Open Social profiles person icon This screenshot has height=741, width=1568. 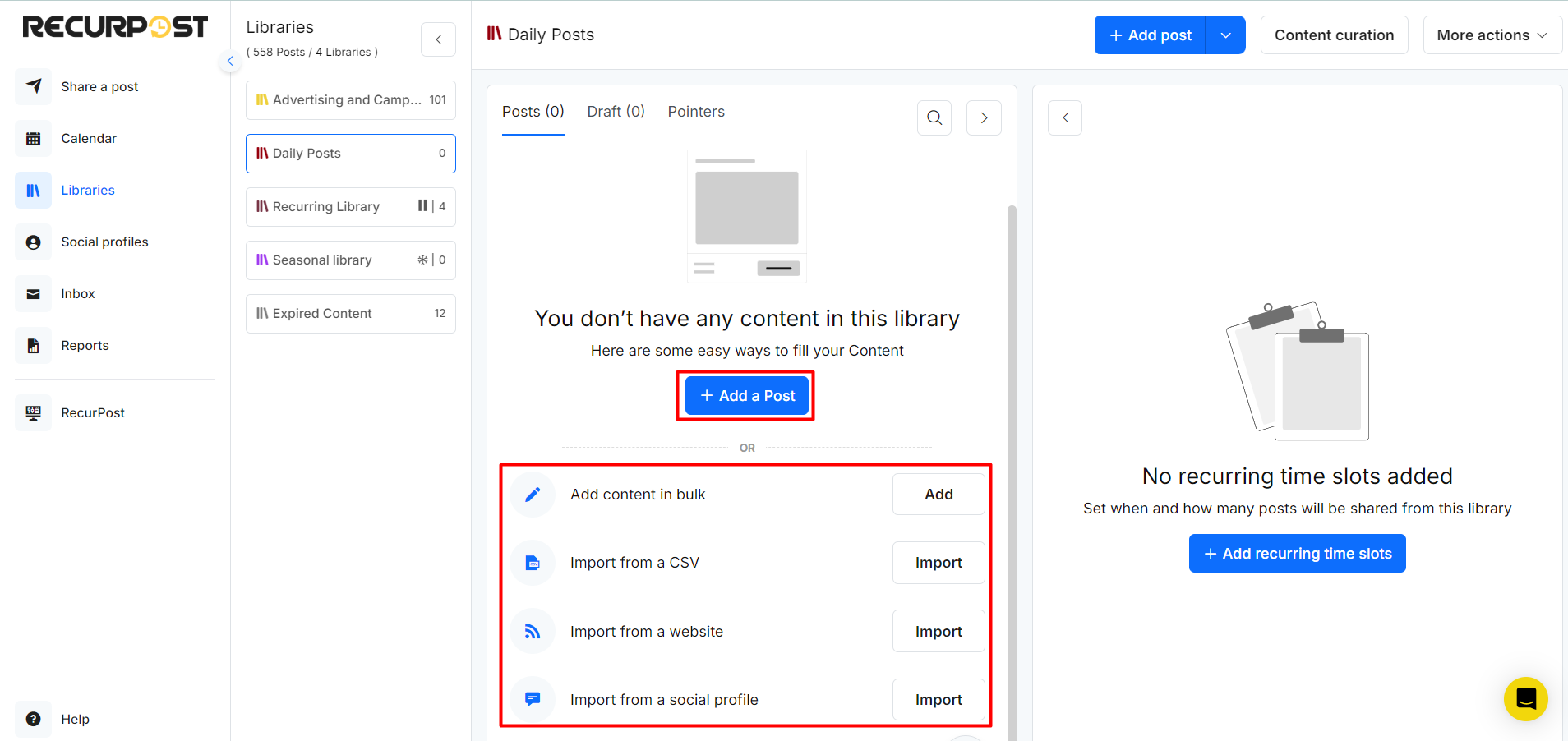(34, 242)
